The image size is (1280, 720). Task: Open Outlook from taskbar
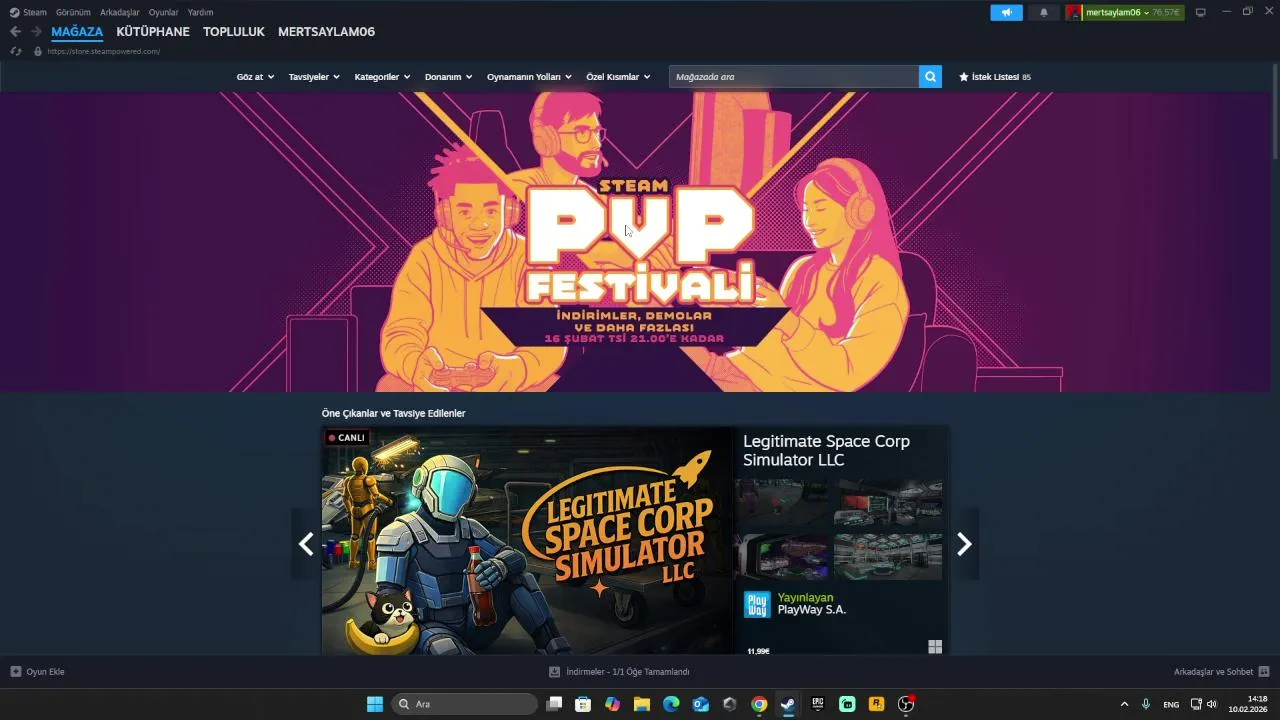[x=701, y=704]
